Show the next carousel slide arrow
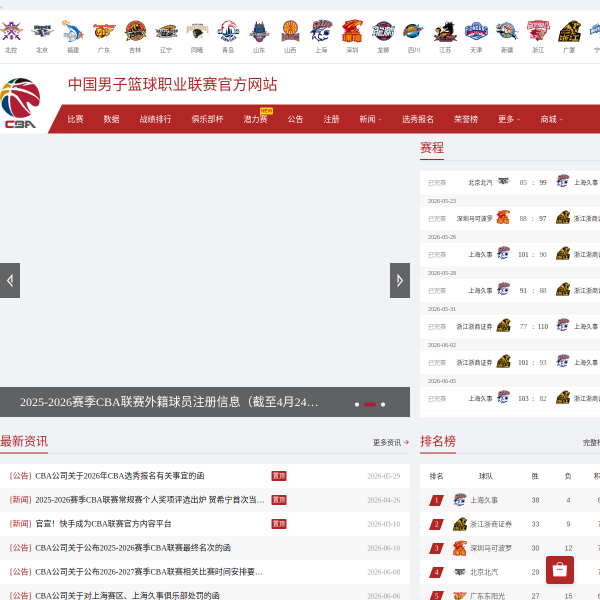Screen dimensions: 600x600 pos(400,280)
